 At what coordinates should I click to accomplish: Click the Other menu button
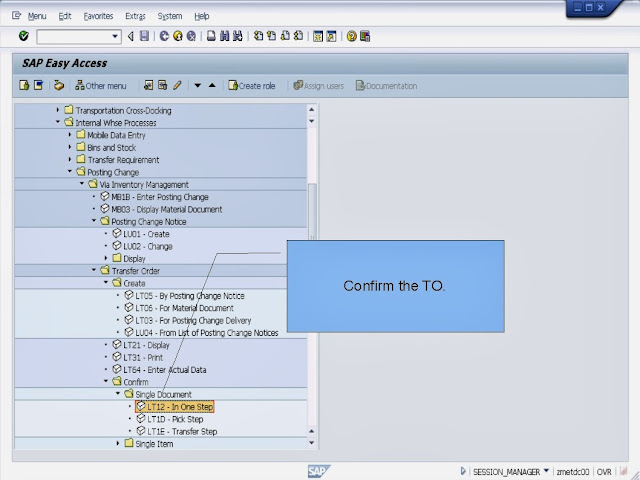tap(101, 86)
